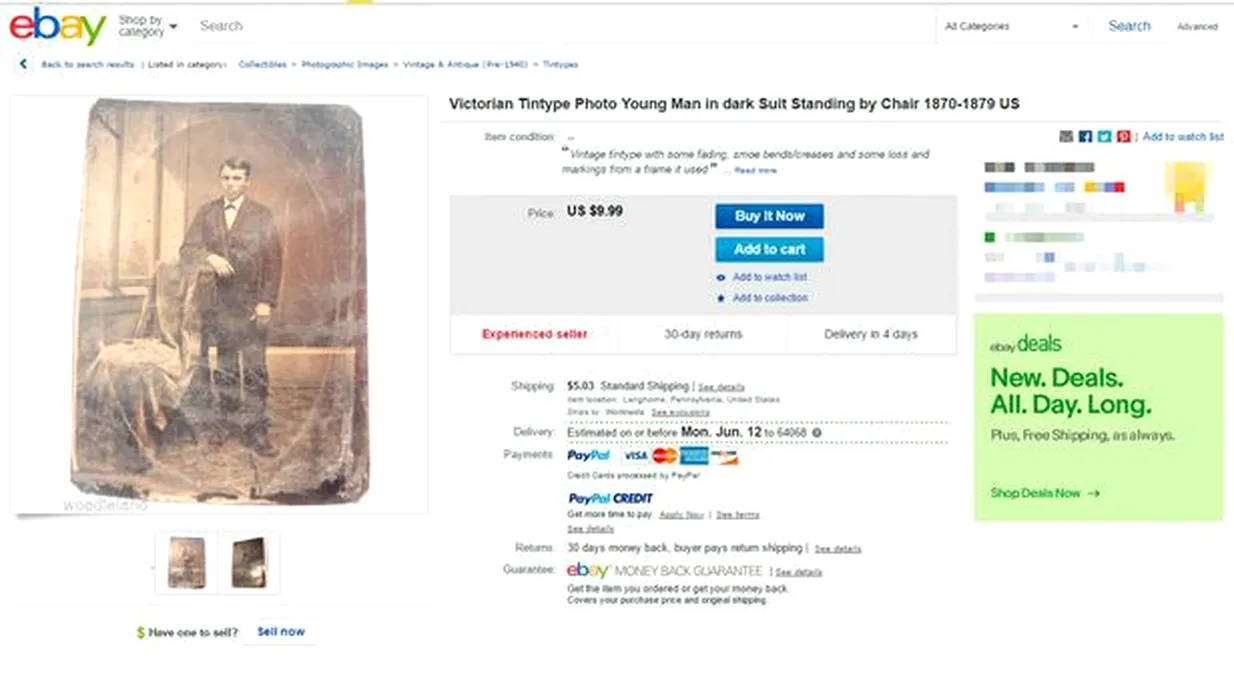Viewport: 1234px width, 700px height.
Task: Open the All Categories dropdown
Action: click(1012, 26)
